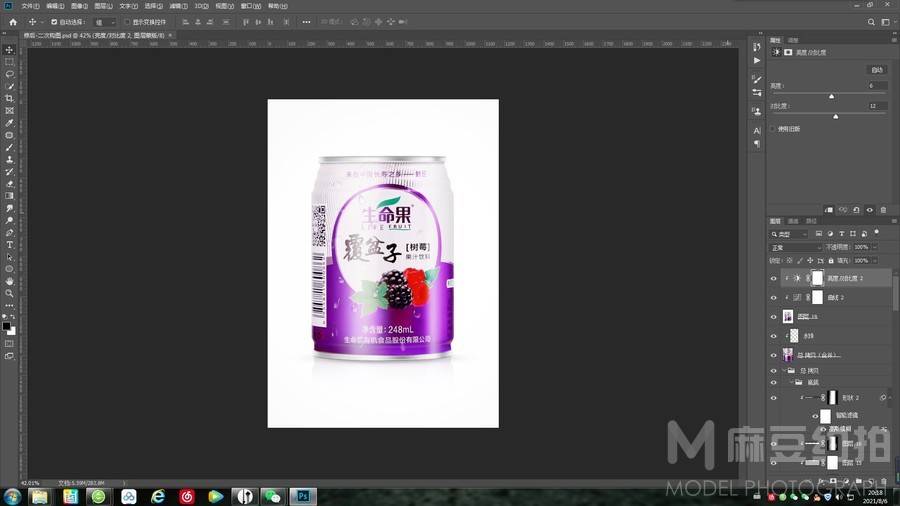The image size is (900, 506).
Task: Select the Crop tool
Action: tap(9, 98)
